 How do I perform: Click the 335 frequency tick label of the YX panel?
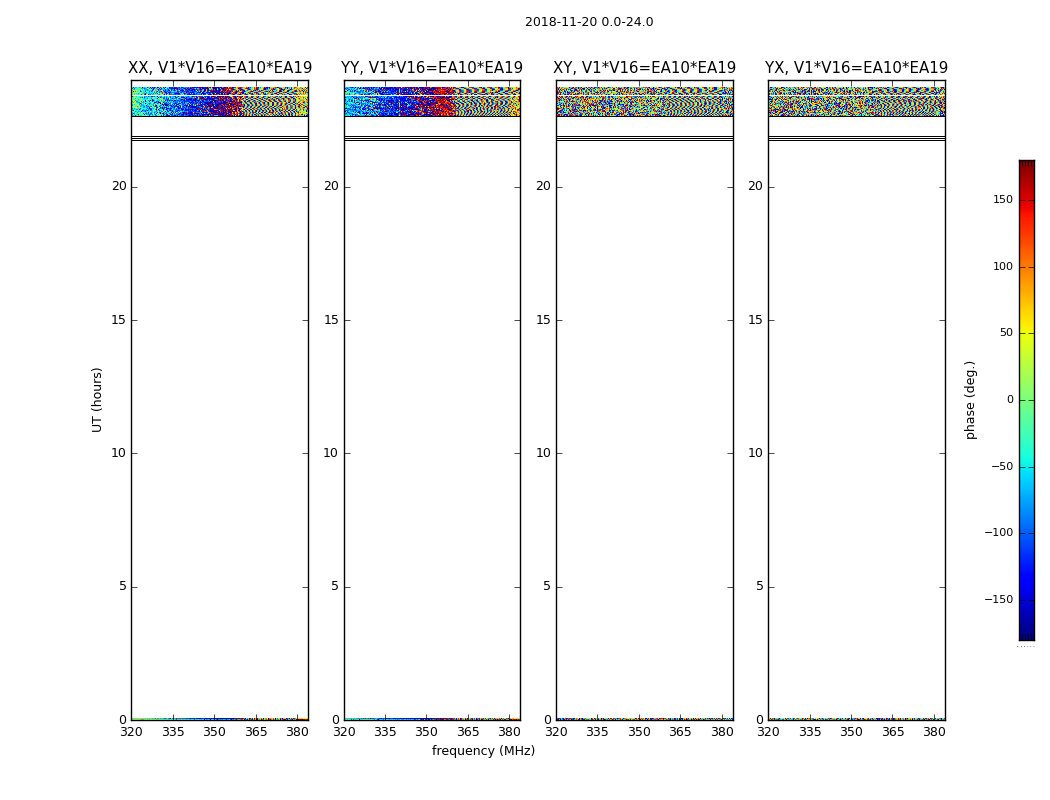coord(810,732)
